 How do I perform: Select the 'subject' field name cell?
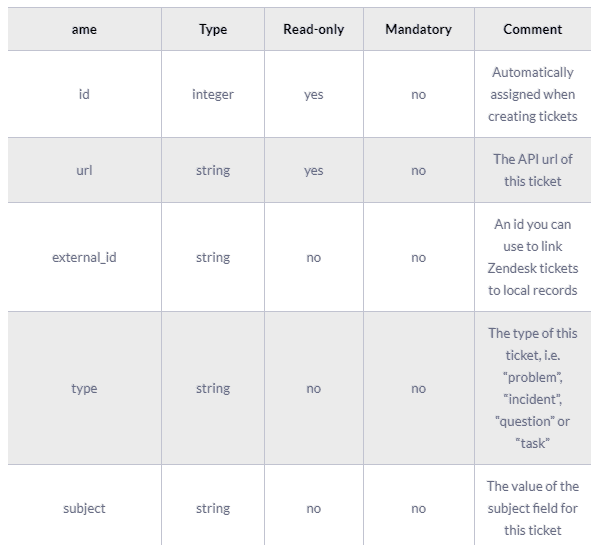pyautogui.click(x=84, y=508)
